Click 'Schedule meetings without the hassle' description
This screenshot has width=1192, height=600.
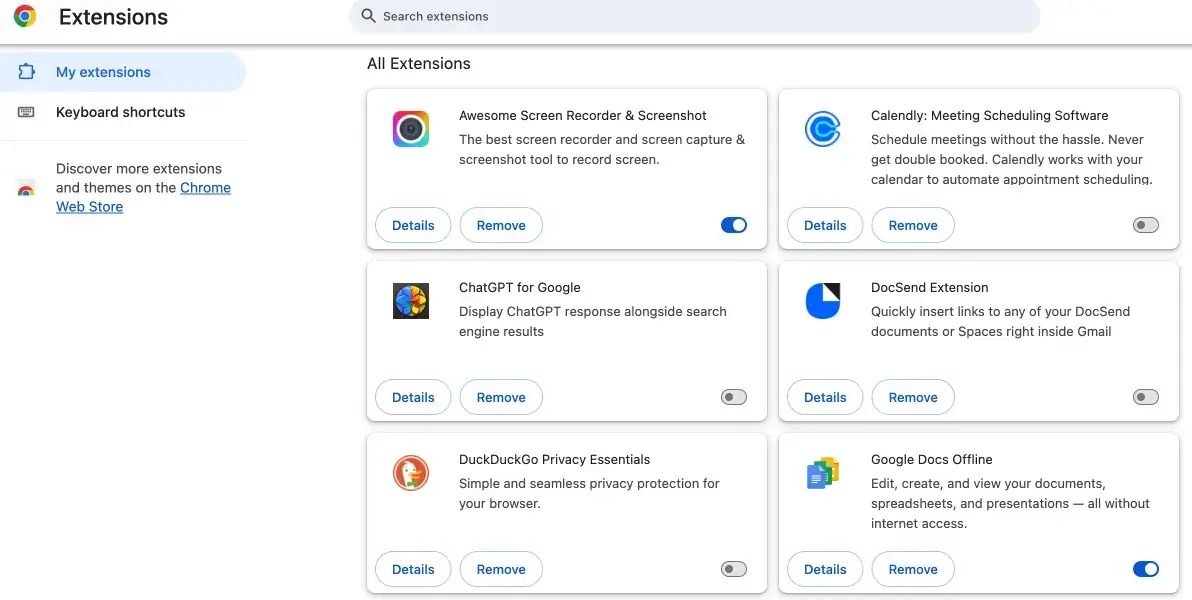point(1012,160)
